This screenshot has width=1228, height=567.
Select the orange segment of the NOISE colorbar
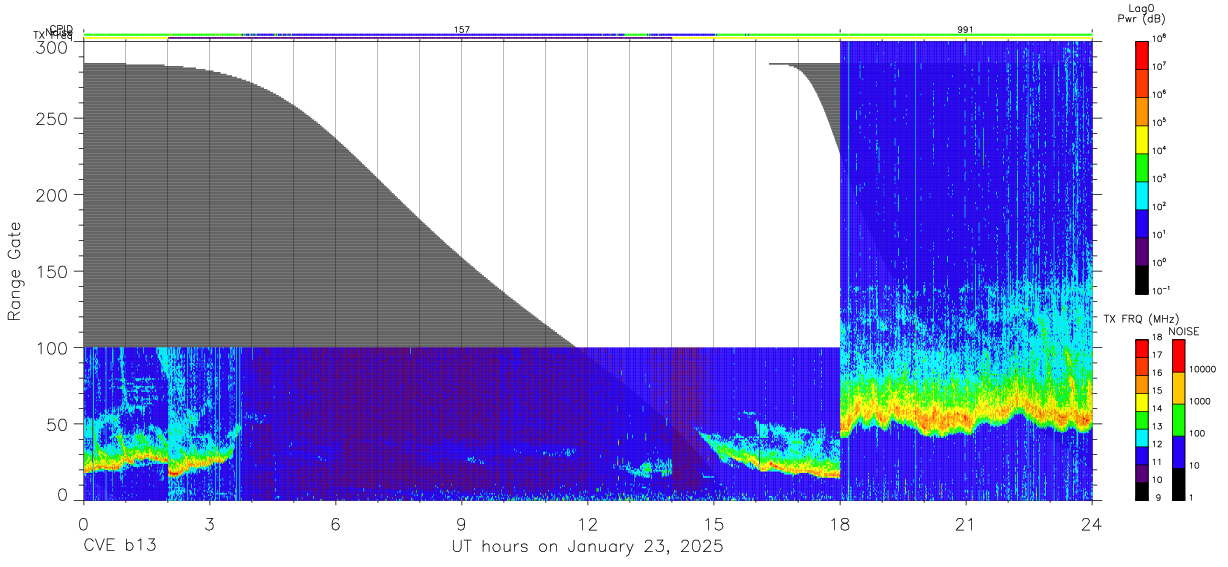click(1178, 388)
